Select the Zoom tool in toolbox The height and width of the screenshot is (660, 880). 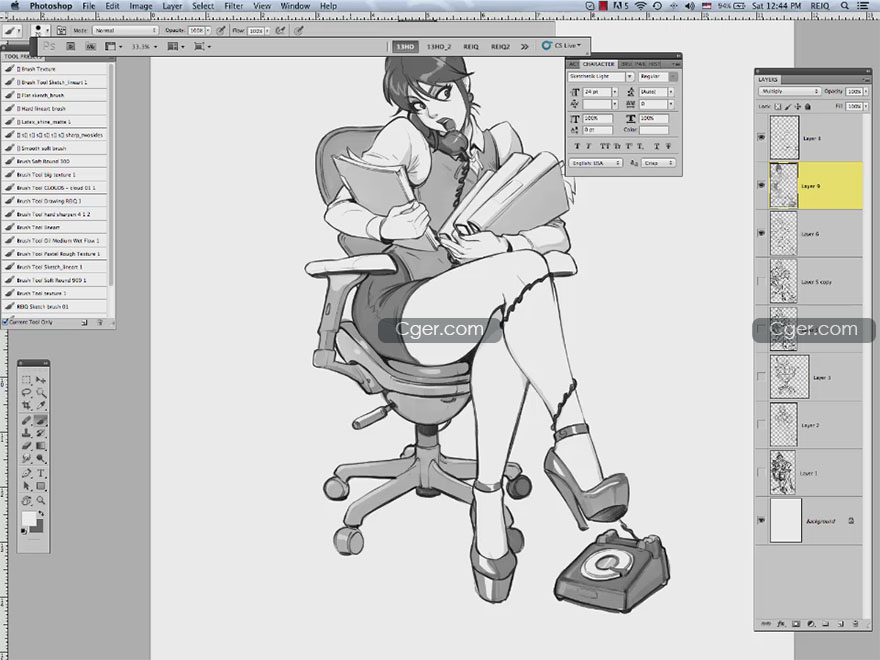pos(40,500)
